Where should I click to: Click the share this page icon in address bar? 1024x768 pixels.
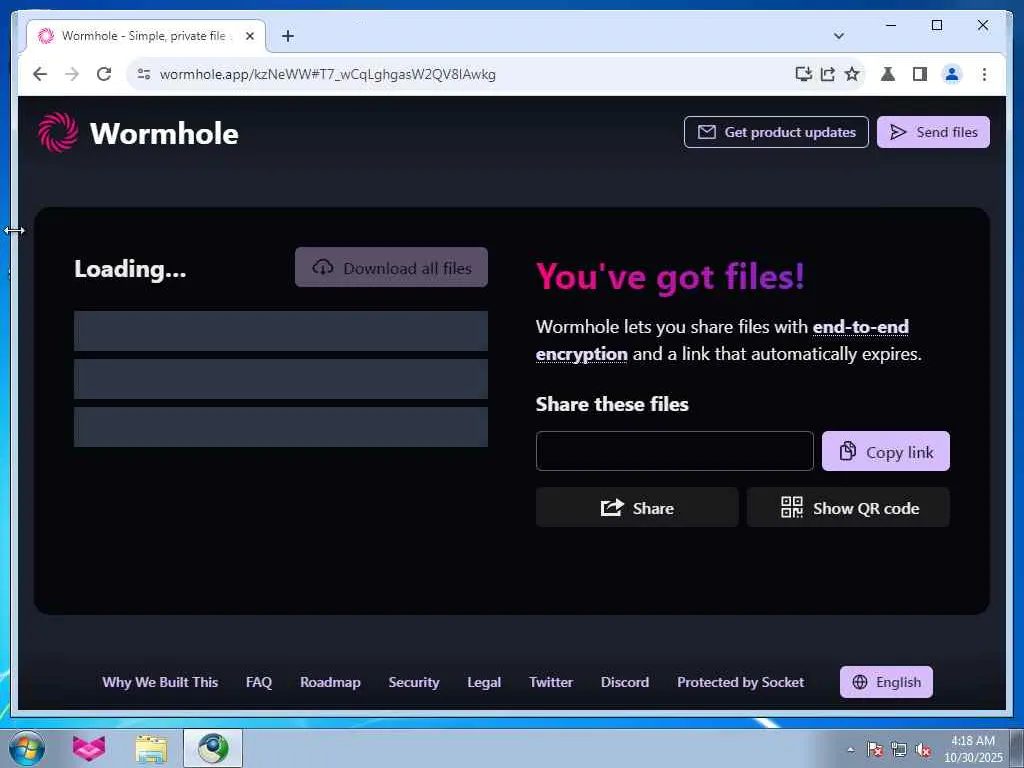[827, 74]
